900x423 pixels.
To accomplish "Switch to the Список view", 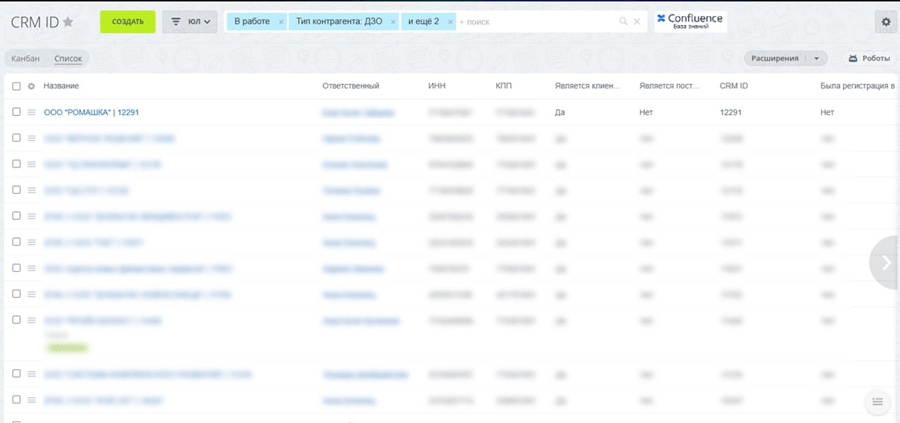I will 68,59.
